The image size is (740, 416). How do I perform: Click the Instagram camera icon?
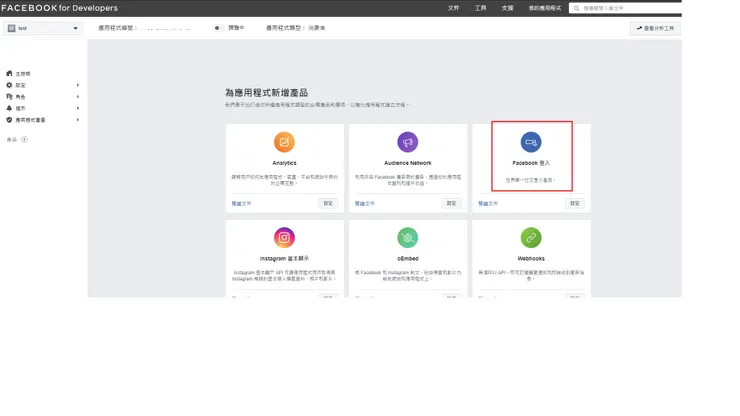tap(284, 238)
